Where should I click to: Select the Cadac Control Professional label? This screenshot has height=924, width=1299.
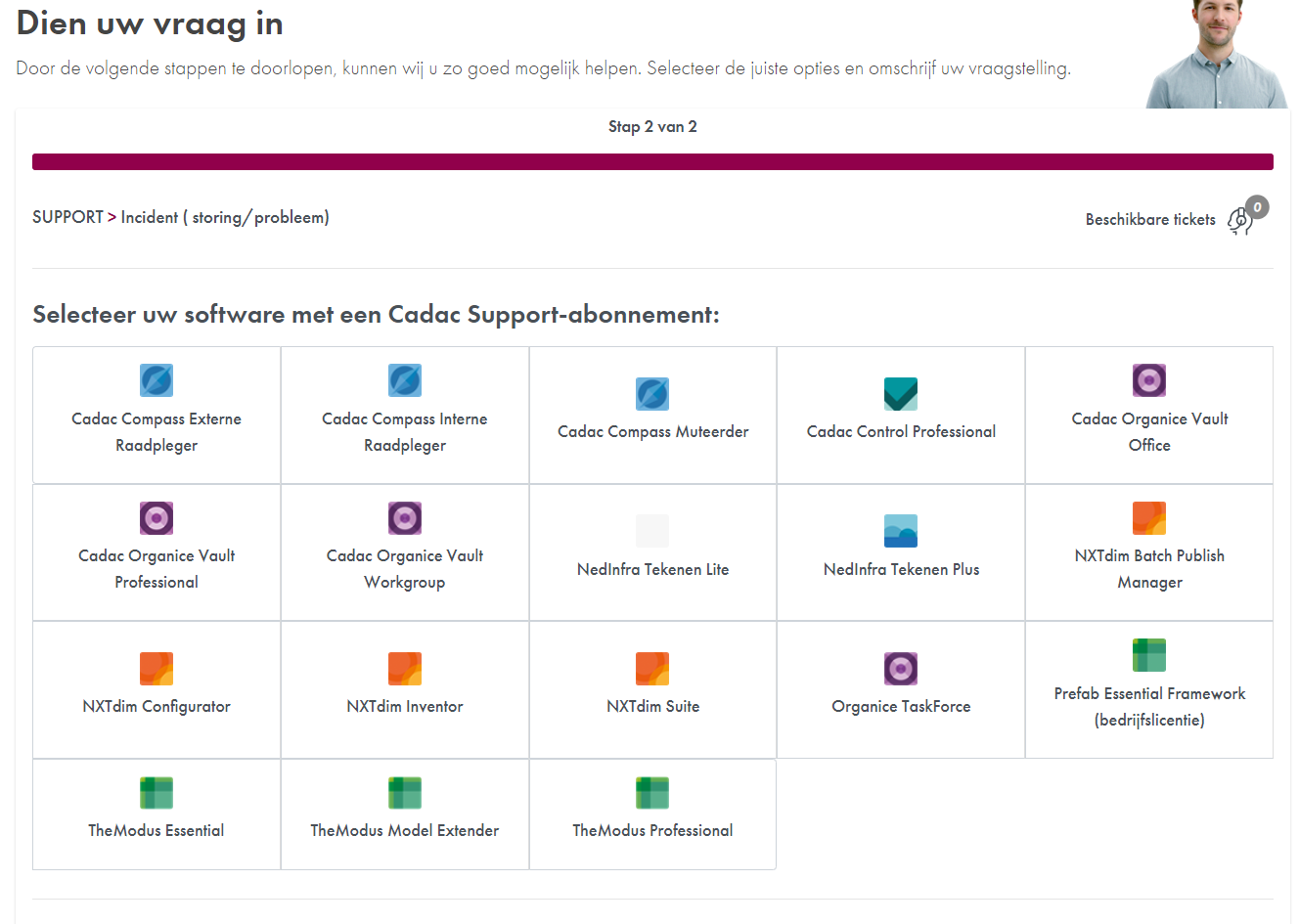tap(901, 432)
